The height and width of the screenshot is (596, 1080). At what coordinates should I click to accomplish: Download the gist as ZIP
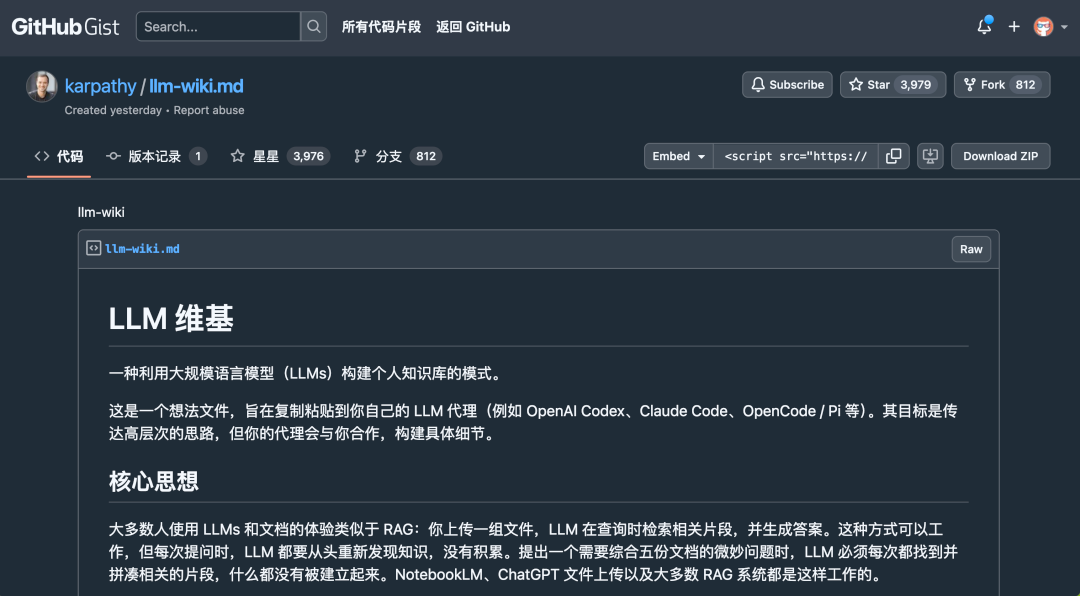coord(1000,156)
